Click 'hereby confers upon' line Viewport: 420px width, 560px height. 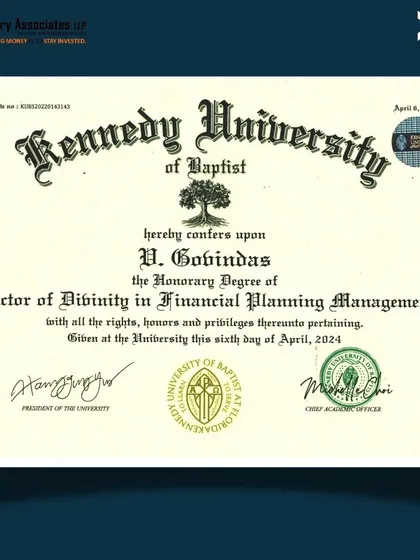pyautogui.click(x=205, y=235)
